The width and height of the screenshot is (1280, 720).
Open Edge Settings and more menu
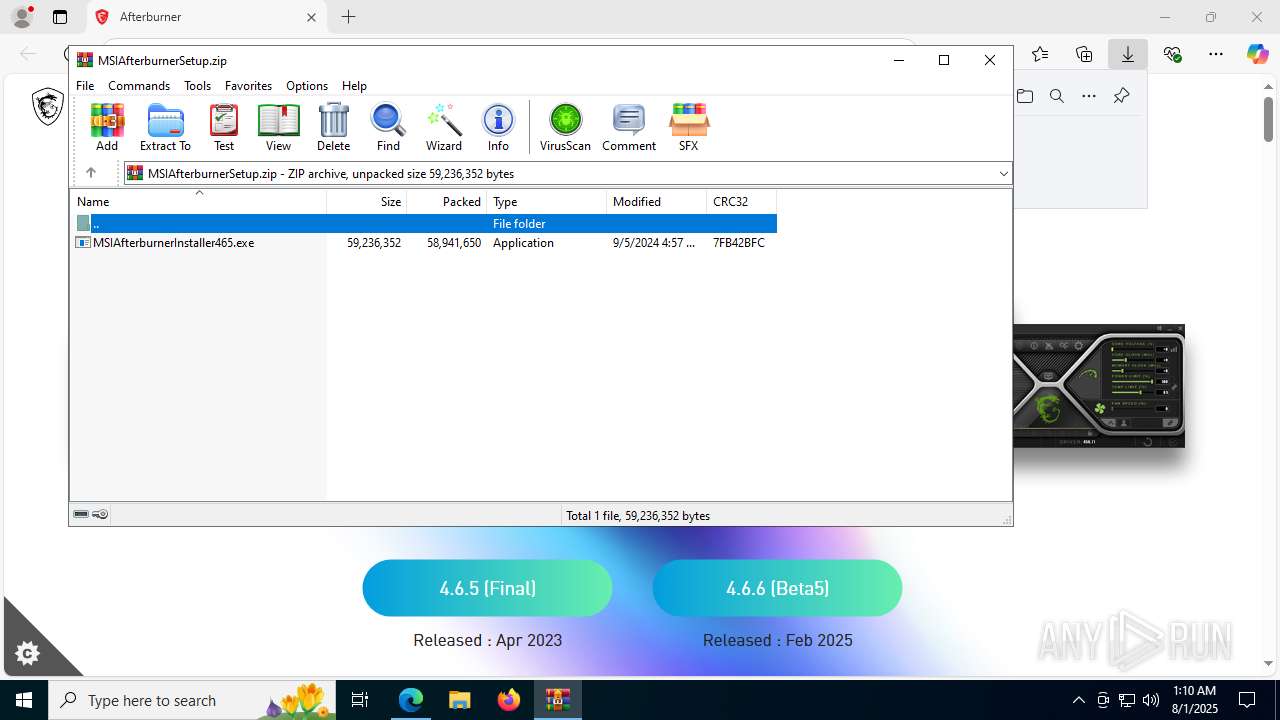[1215, 54]
